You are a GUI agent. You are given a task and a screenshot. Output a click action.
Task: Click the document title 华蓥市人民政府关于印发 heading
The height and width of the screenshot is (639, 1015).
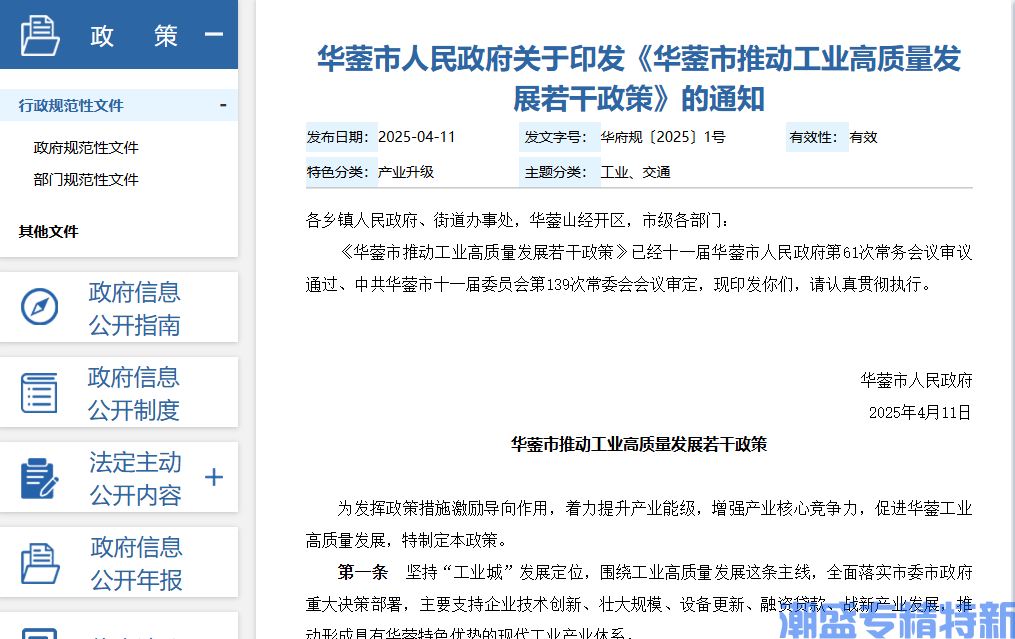tap(639, 78)
